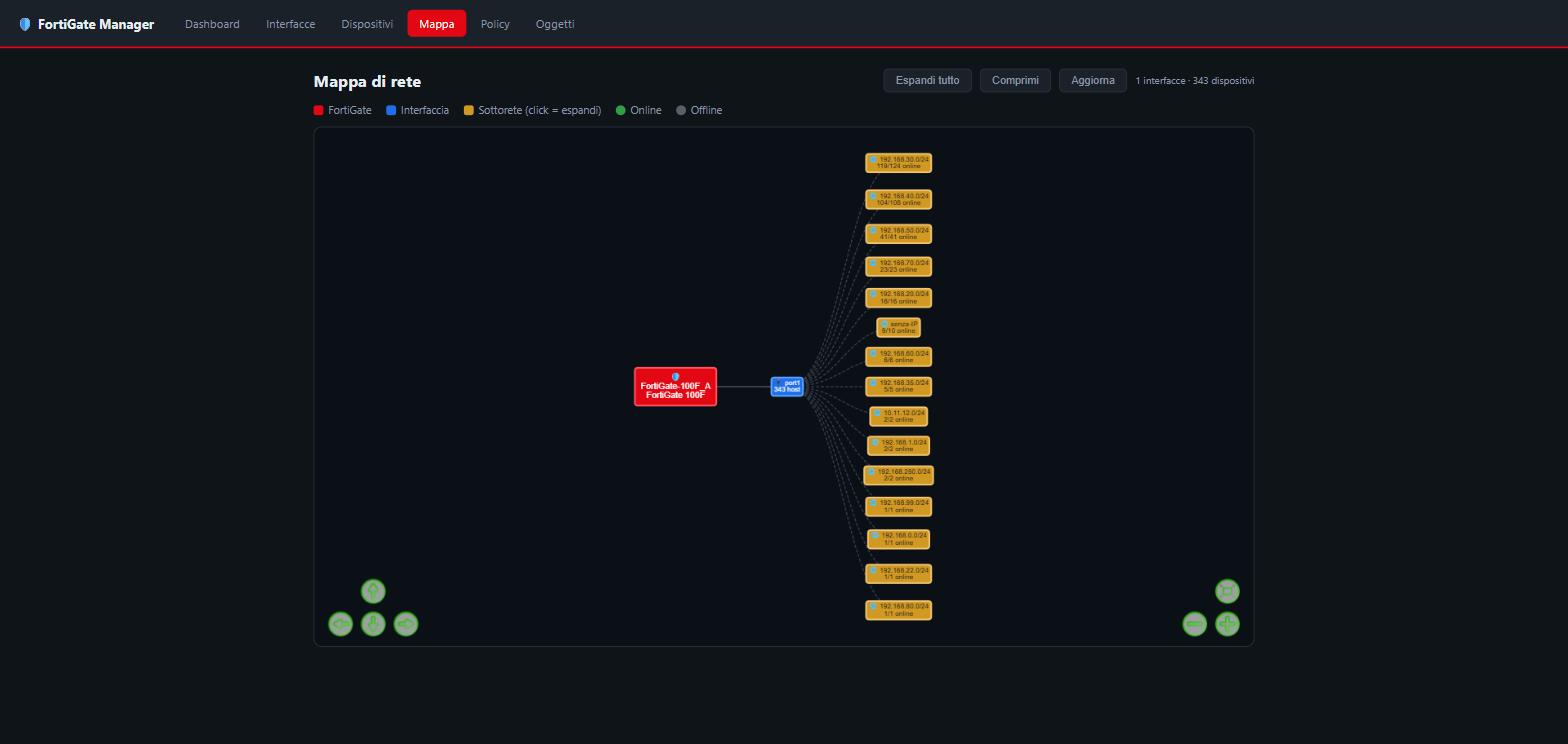This screenshot has height=744, width=1568.
Task: Expand subnet 192.168.22.0/24
Action: coord(898,574)
